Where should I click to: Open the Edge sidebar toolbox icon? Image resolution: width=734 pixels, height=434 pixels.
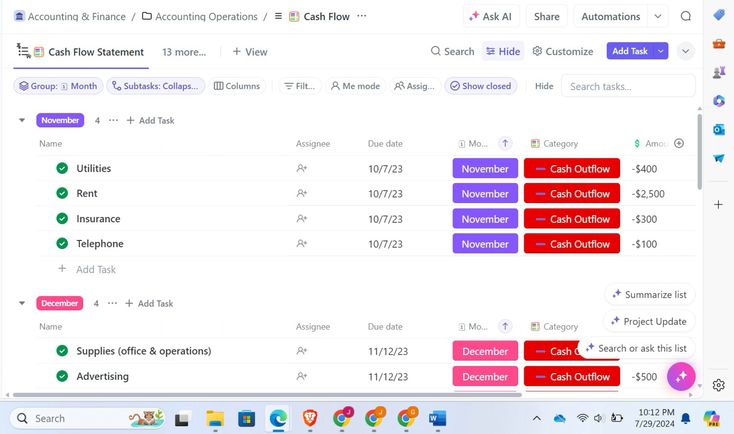click(x=719, y=44)
